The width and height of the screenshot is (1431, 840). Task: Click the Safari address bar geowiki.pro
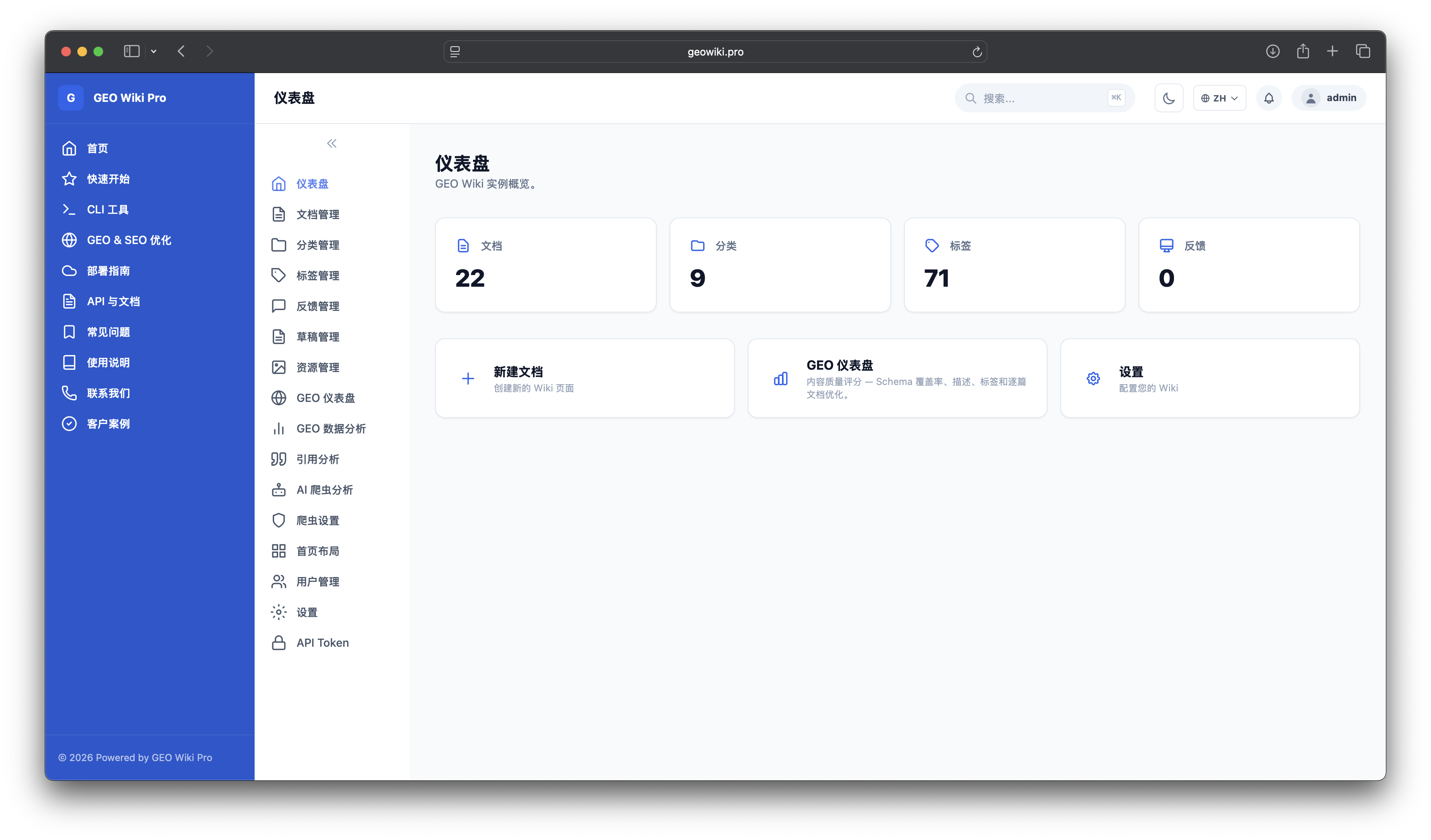(715, 52)
